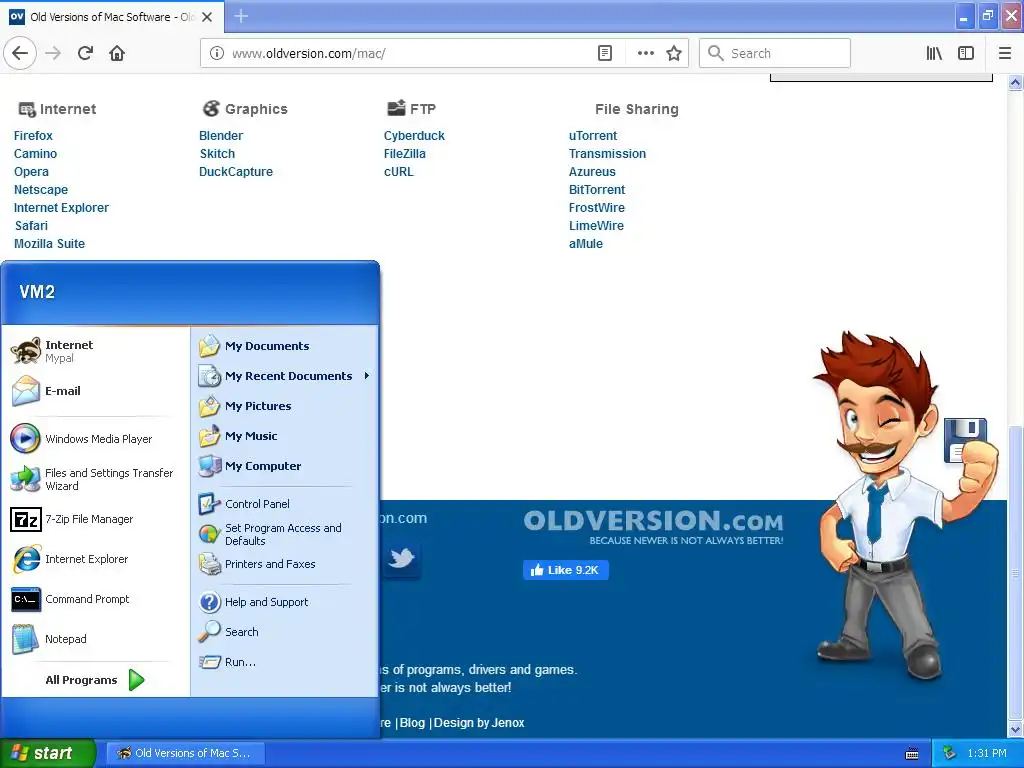This screenshot has height=768, width=1024.
Task: Open the Cyberduck link under FTP
Action: tap(414, 135)
